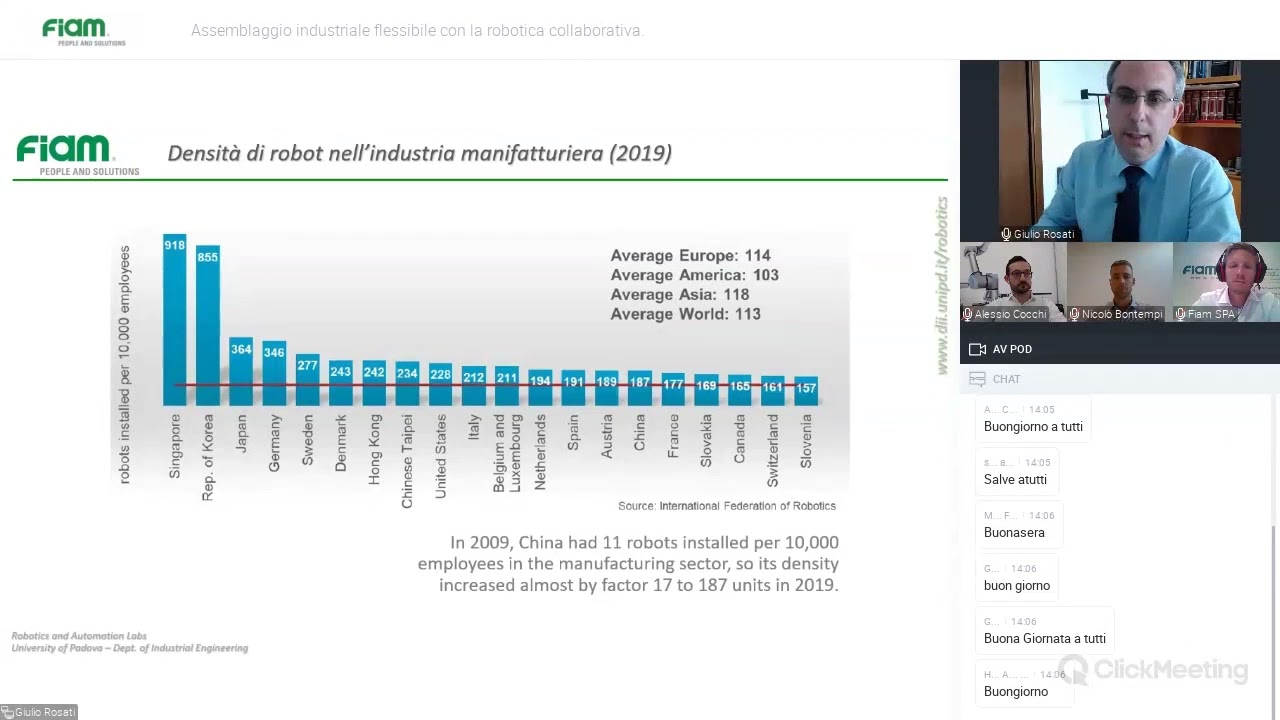Click the microphone icon beside Fiam SPA
Screen dimensions: 1280x720
pos(1180,314)
